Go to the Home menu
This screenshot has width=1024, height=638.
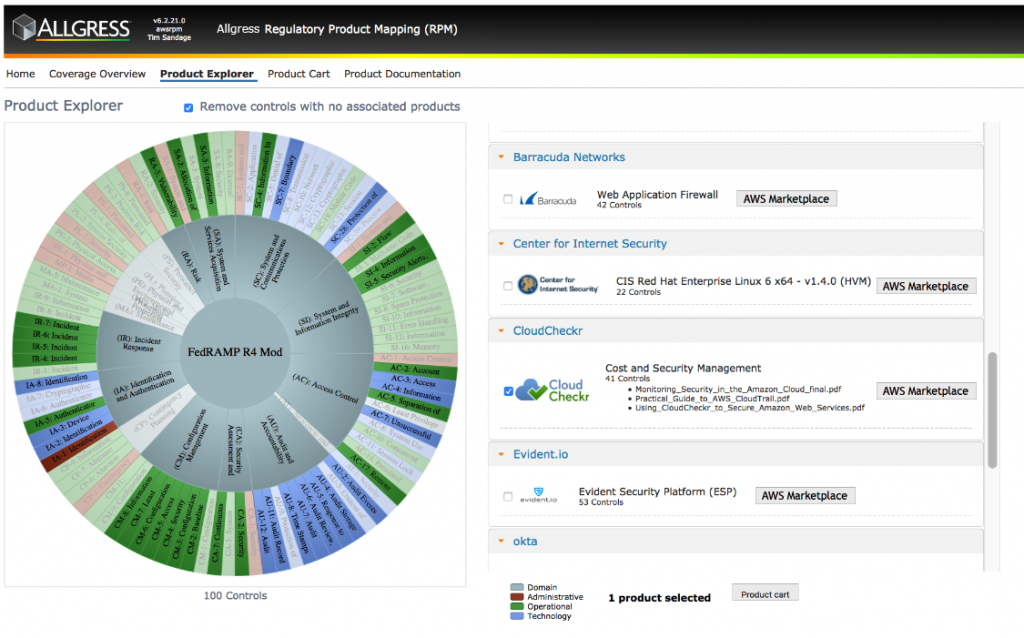pyautogui.click(x=20, y=74)
